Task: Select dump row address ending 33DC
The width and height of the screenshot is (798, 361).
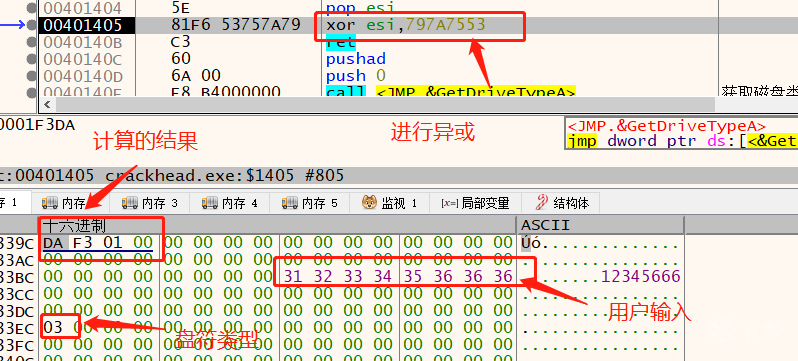Action: 17,311
